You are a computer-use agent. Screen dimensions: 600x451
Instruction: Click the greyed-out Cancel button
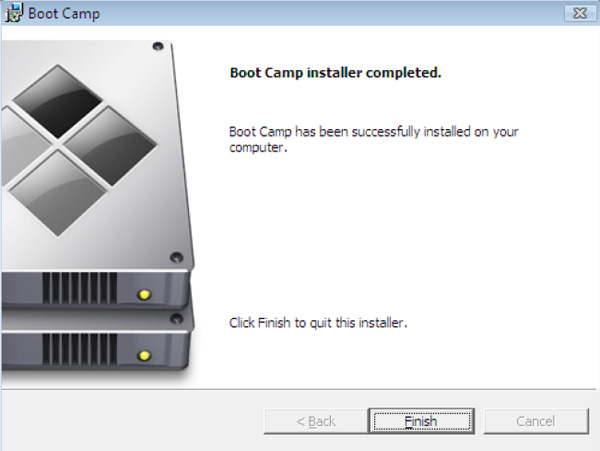tap(536, 421)
